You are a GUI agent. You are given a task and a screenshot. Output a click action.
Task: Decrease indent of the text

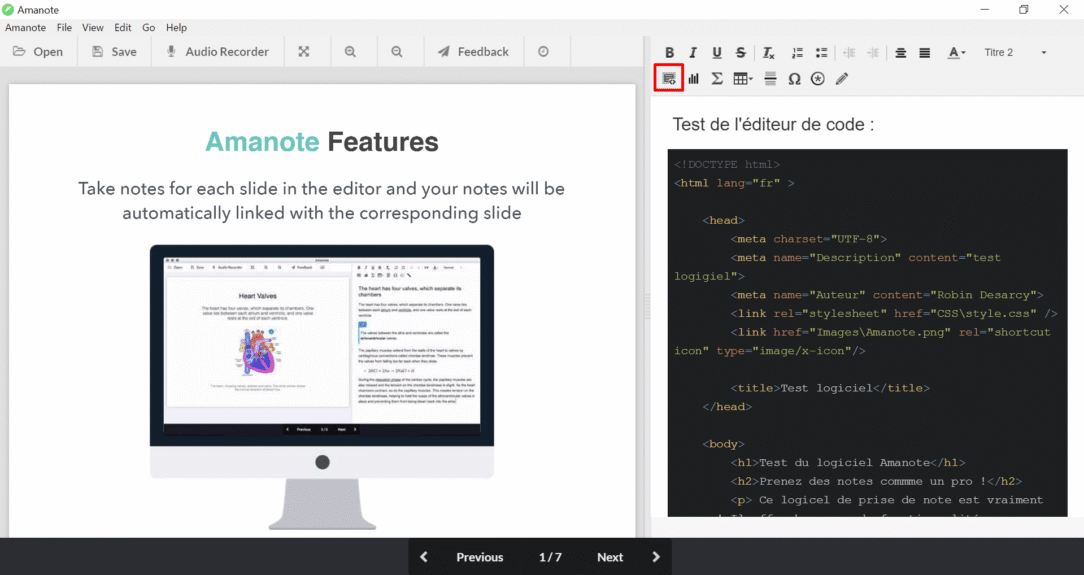coord(849,53)
